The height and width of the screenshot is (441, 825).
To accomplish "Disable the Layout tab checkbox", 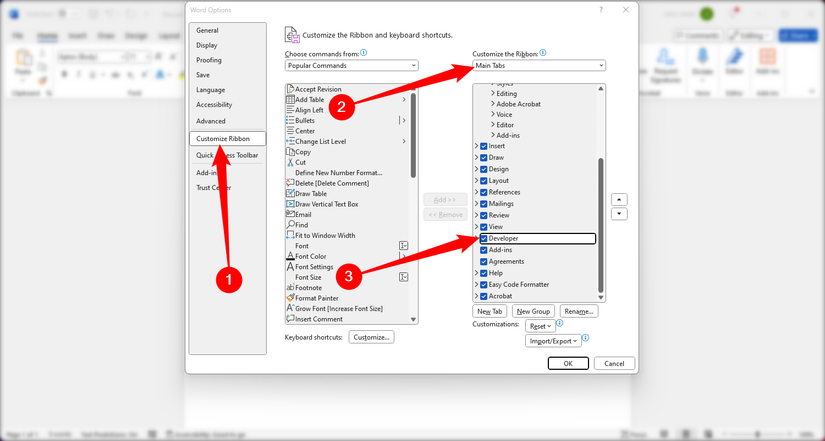I will pyautogui.click(x=484, y=181).
